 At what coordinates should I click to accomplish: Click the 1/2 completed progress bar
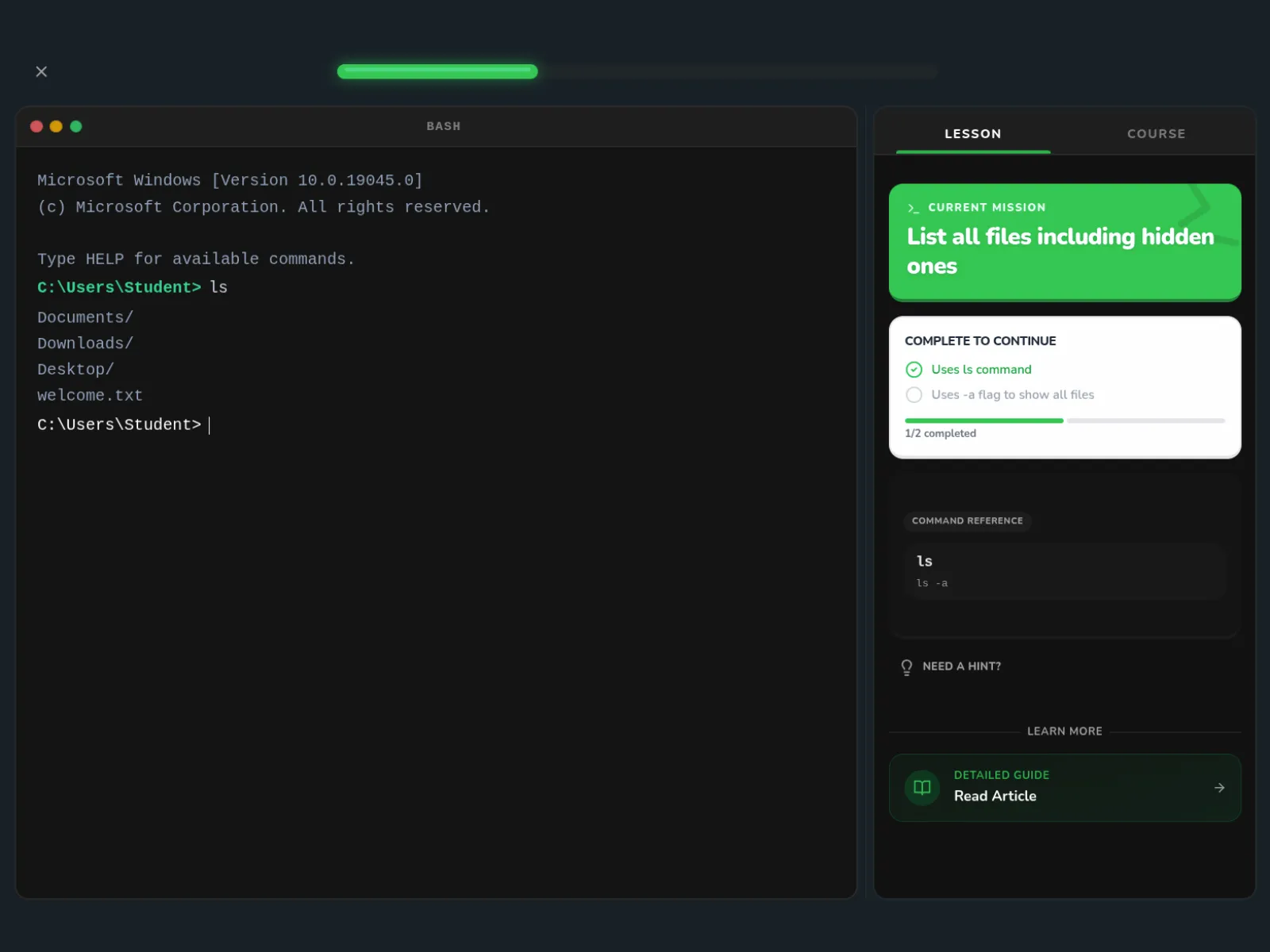point(1065,420)
